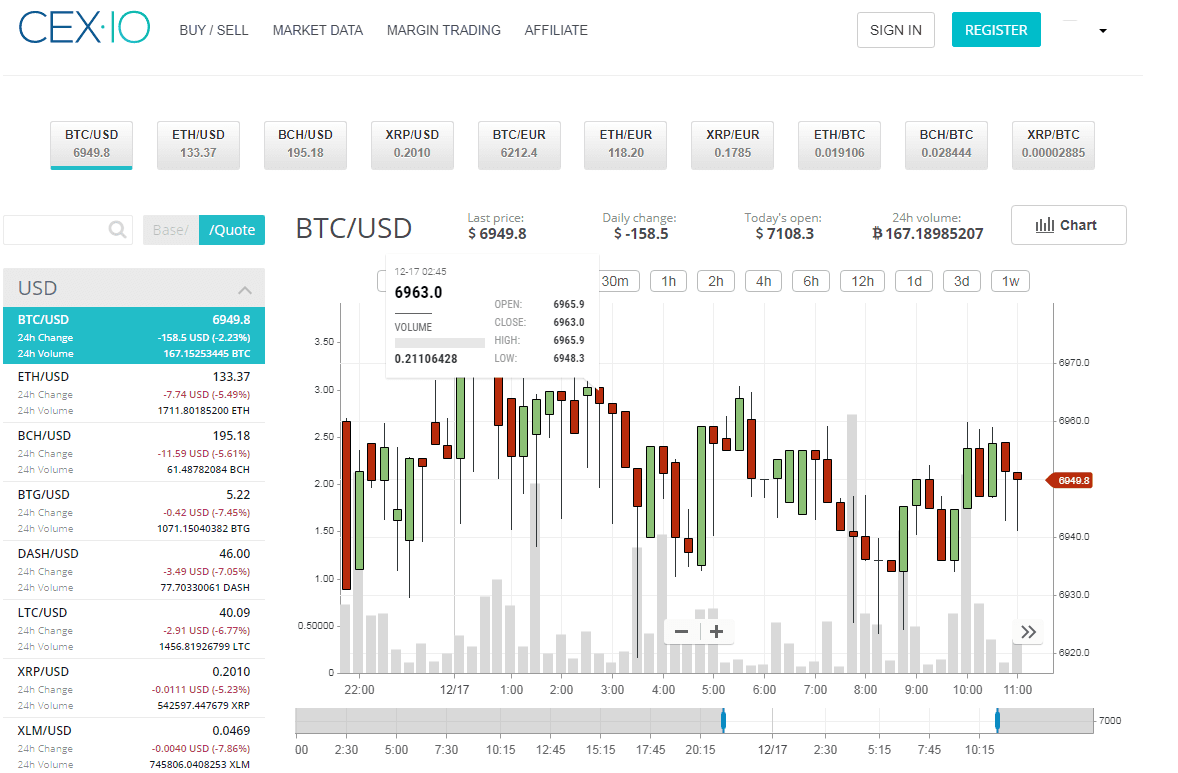Viewport: 1178px width, 773px height.
Task: Set the chart interval to 1h
Action: [669, 281]
